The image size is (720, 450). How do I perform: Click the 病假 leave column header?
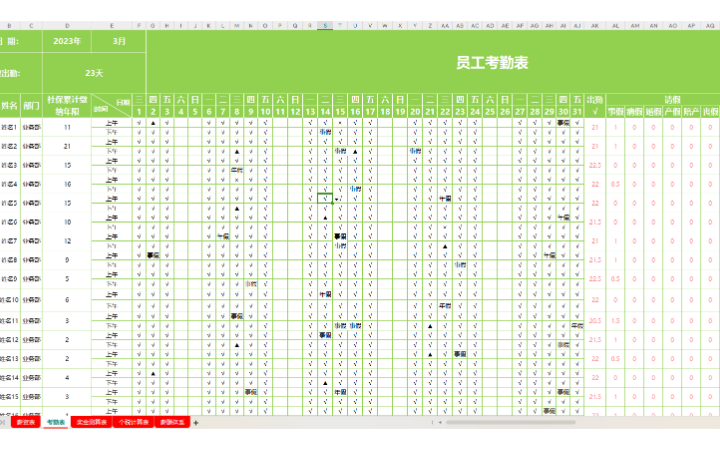click(634, 112)
